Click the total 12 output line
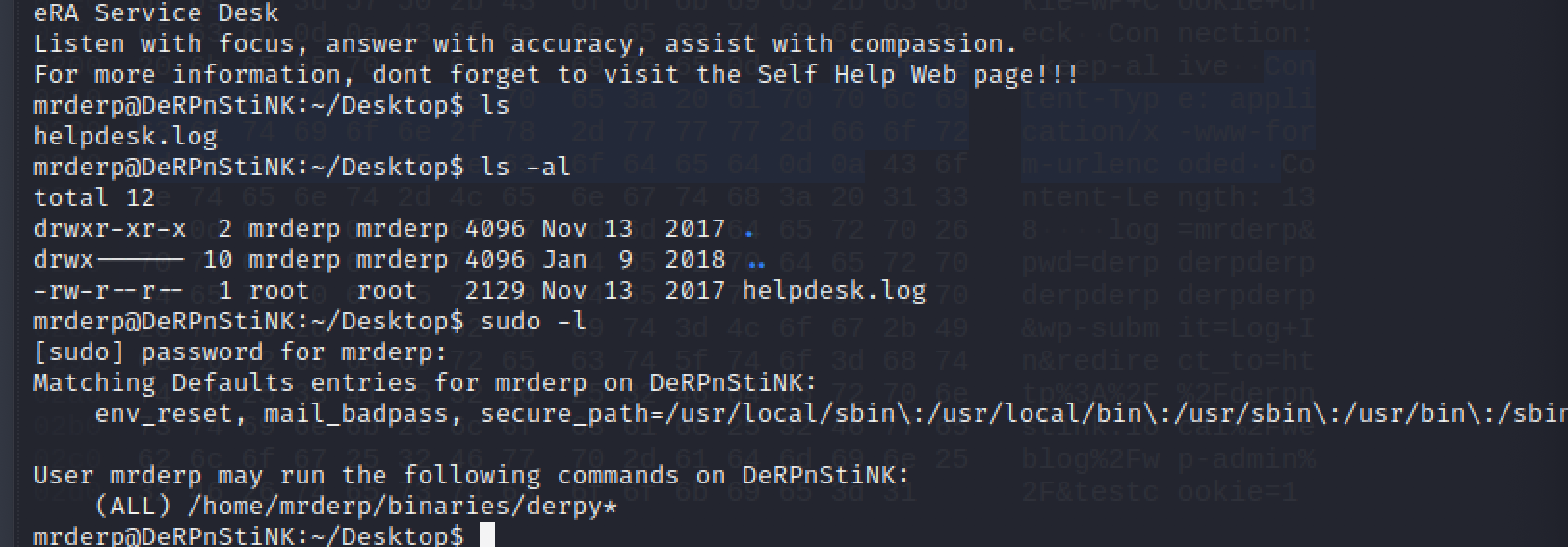 click(x=93, y=197)
